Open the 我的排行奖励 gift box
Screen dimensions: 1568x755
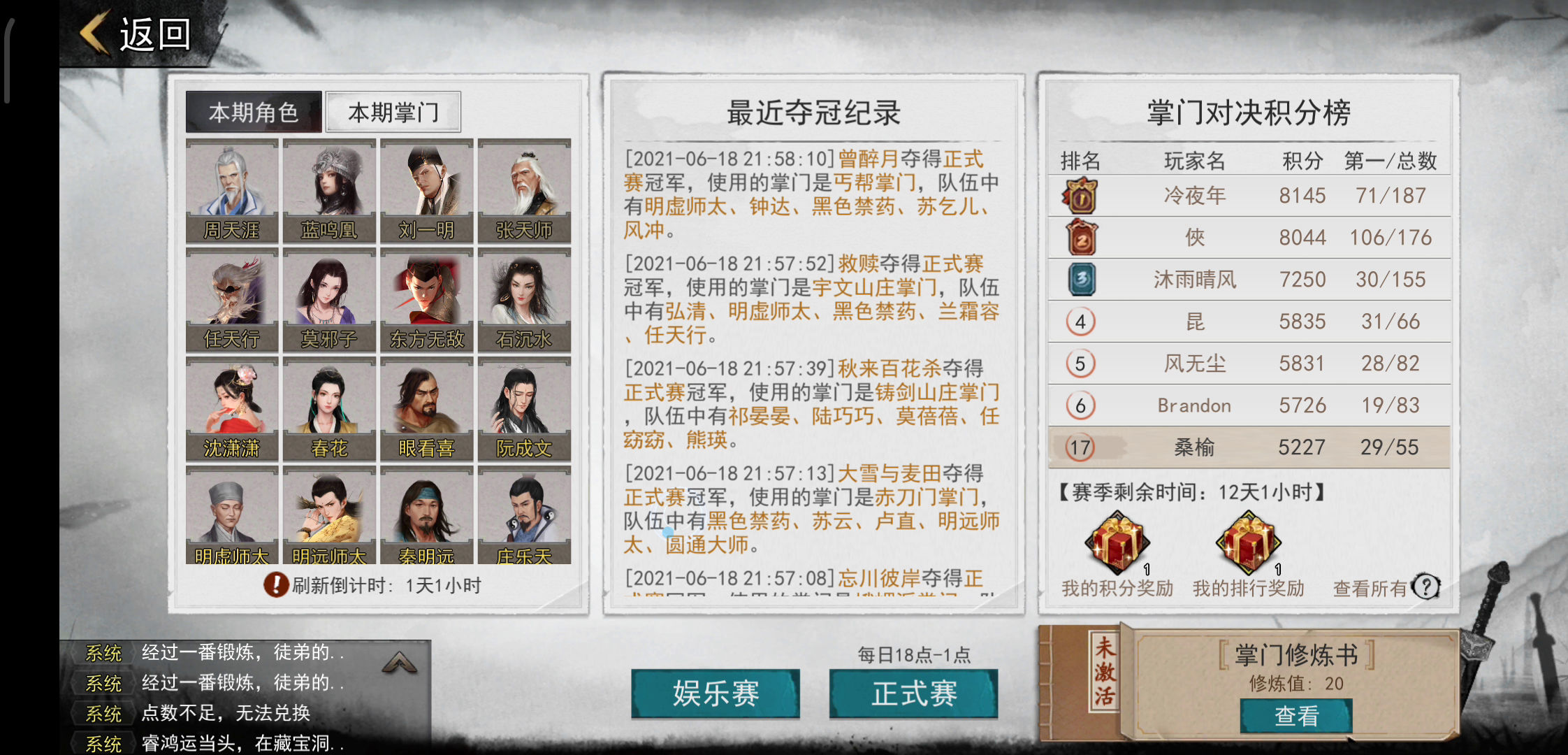[1248, 542]
